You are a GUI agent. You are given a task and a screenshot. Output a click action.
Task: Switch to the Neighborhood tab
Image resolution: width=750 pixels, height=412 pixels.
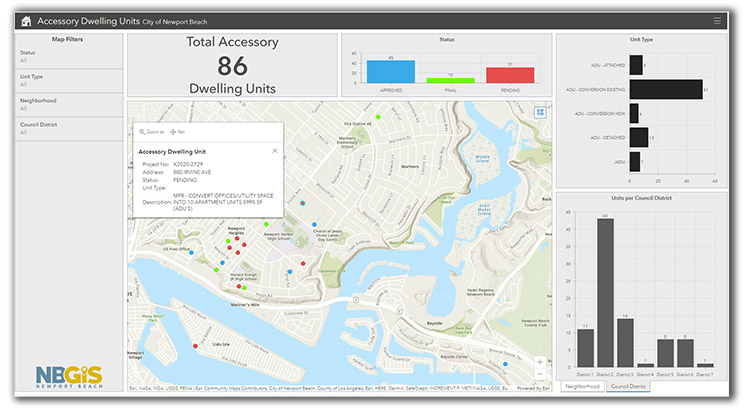582,386
